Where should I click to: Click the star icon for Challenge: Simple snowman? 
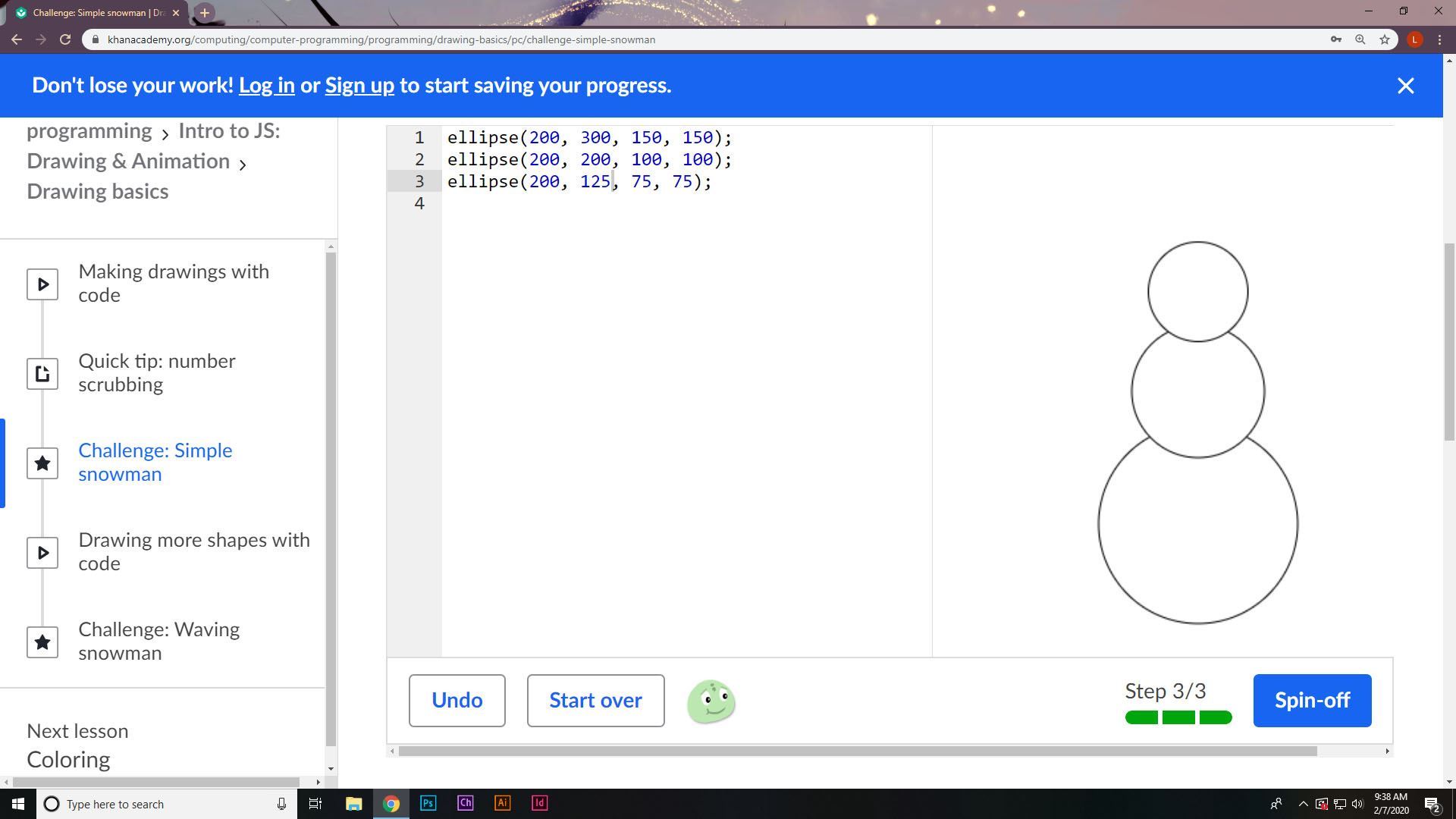click(42, 463)
